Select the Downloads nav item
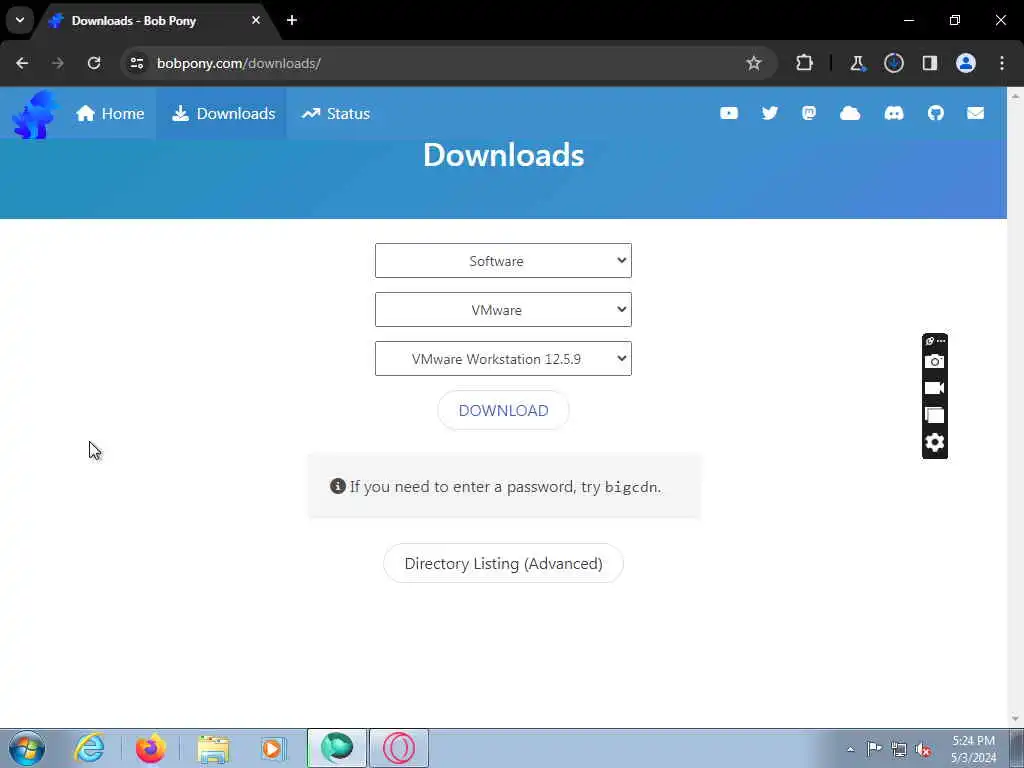 coord(223,114)
